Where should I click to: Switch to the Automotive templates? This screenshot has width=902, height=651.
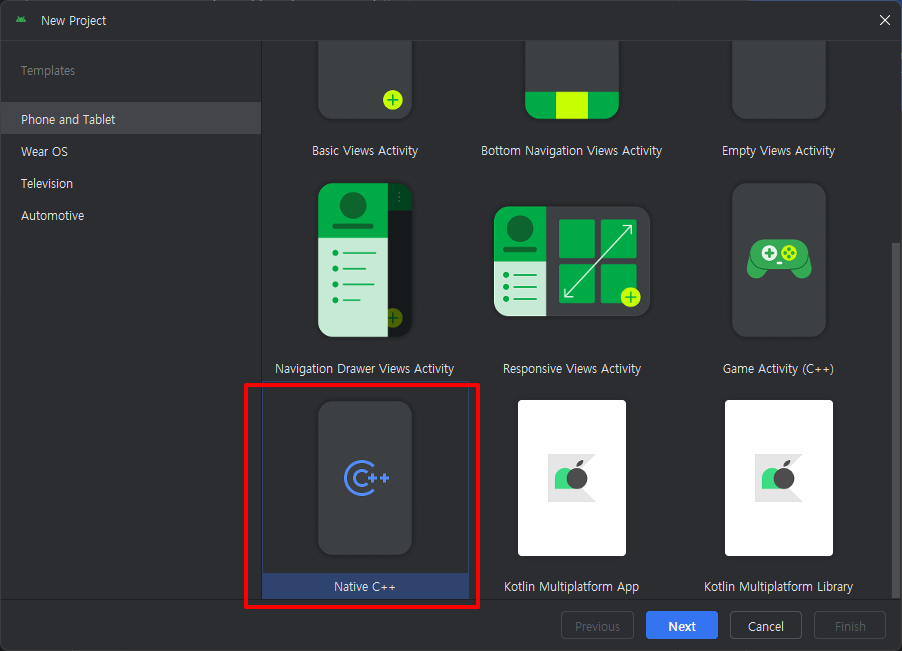[x=131, y=216]
